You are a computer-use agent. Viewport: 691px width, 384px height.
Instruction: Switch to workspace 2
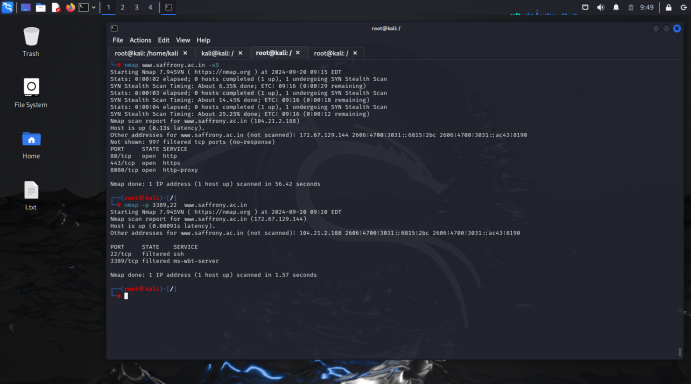(x=123, y=7)
